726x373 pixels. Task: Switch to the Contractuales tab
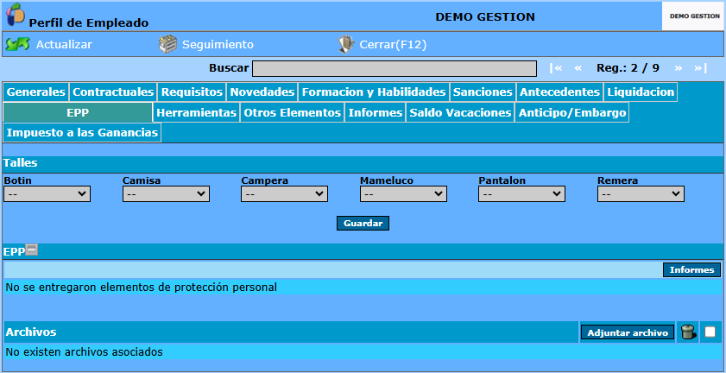coord(113,92)
